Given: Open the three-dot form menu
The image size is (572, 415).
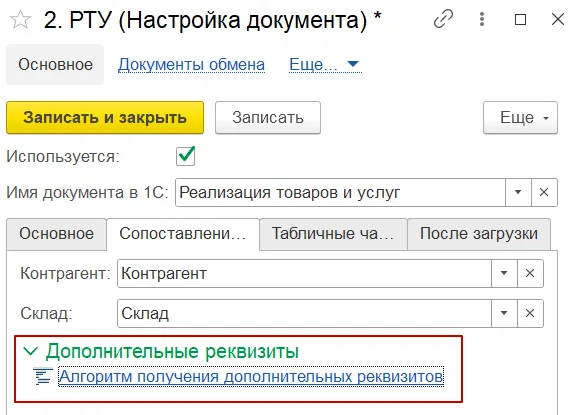Looking at the screenshot, I should [x=482, y=19].
